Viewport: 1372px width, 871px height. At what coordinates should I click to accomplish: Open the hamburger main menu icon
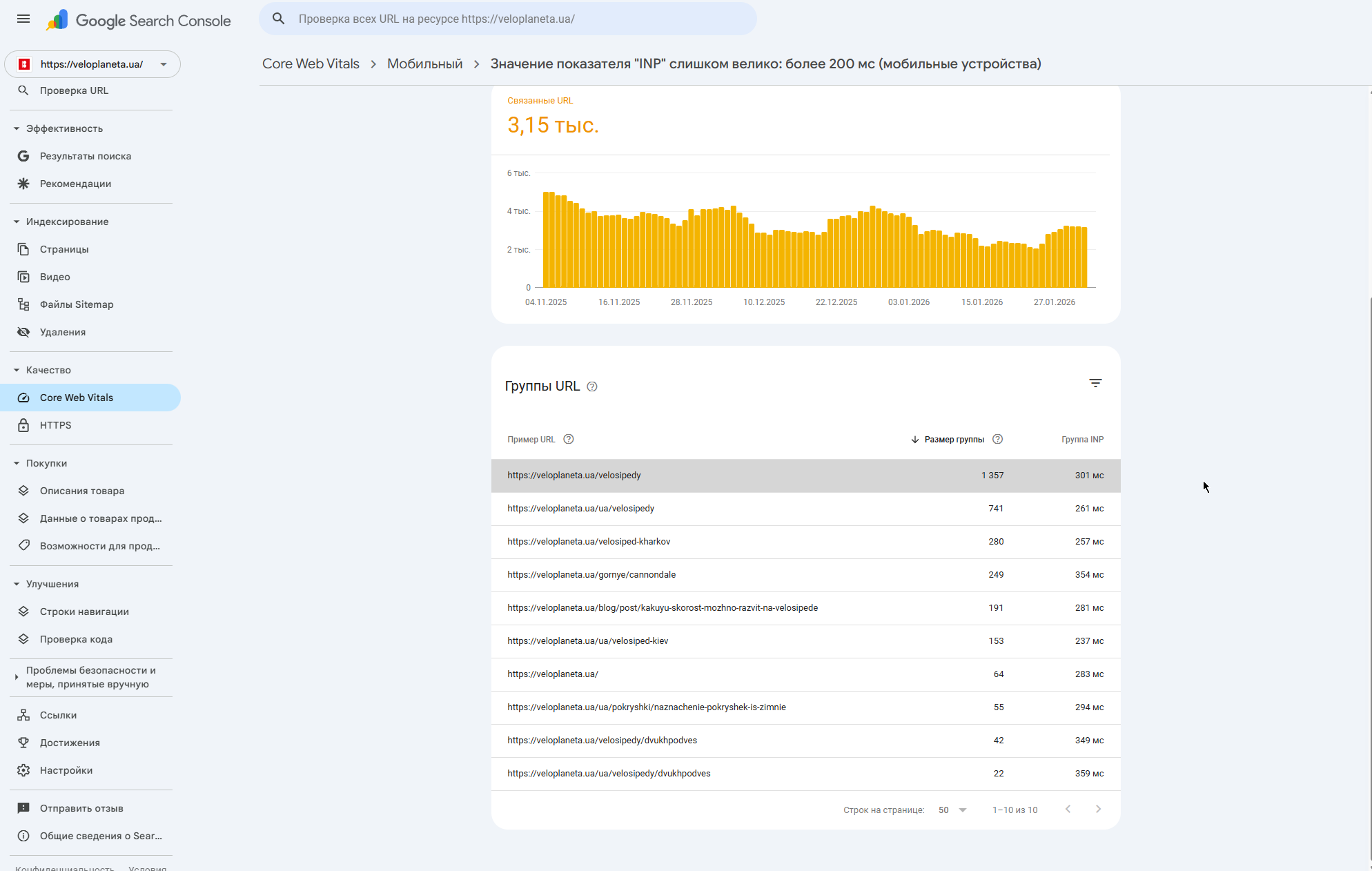click(x=23, y=19)
